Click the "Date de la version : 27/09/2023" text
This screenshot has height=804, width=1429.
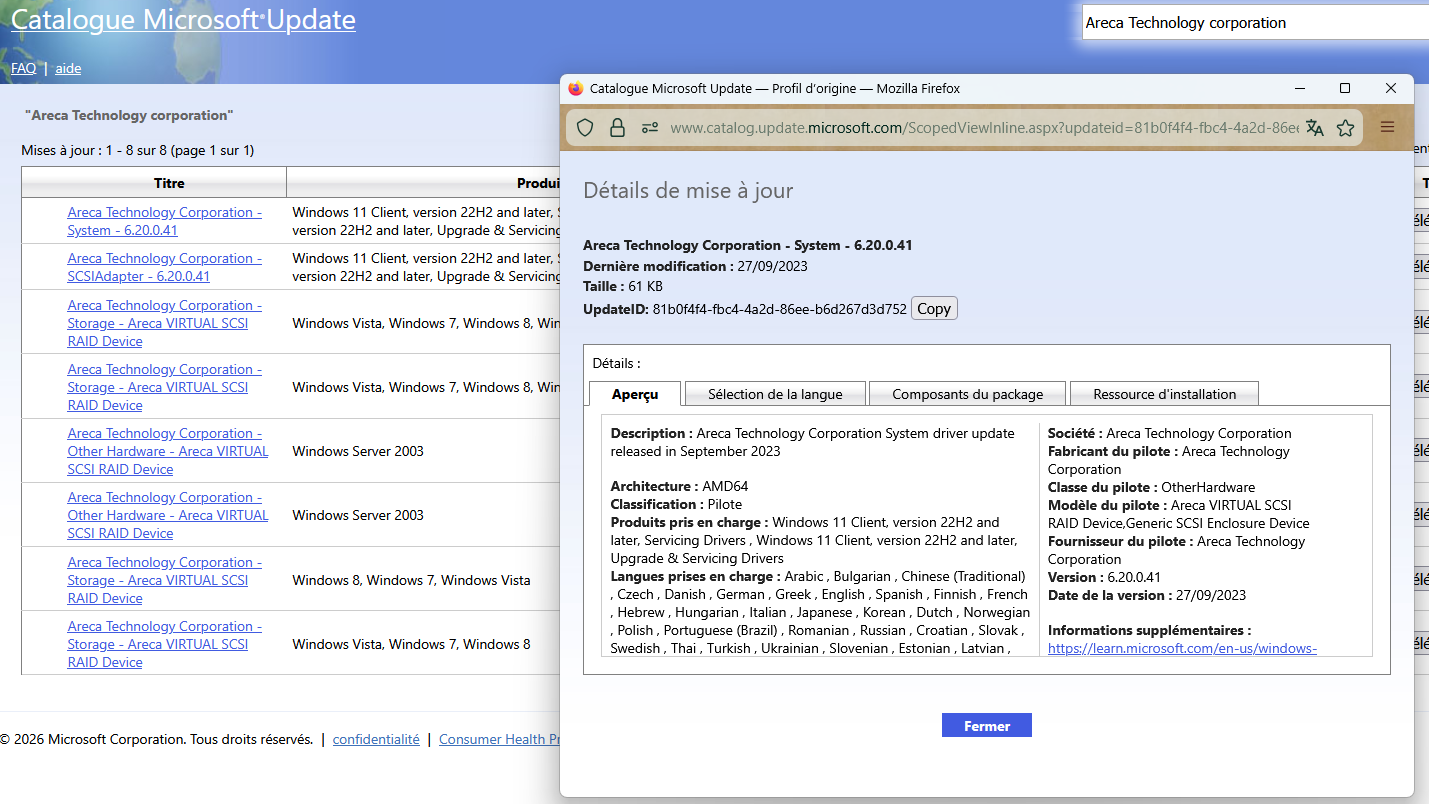pyautogui.click(x=1147, y=595)
